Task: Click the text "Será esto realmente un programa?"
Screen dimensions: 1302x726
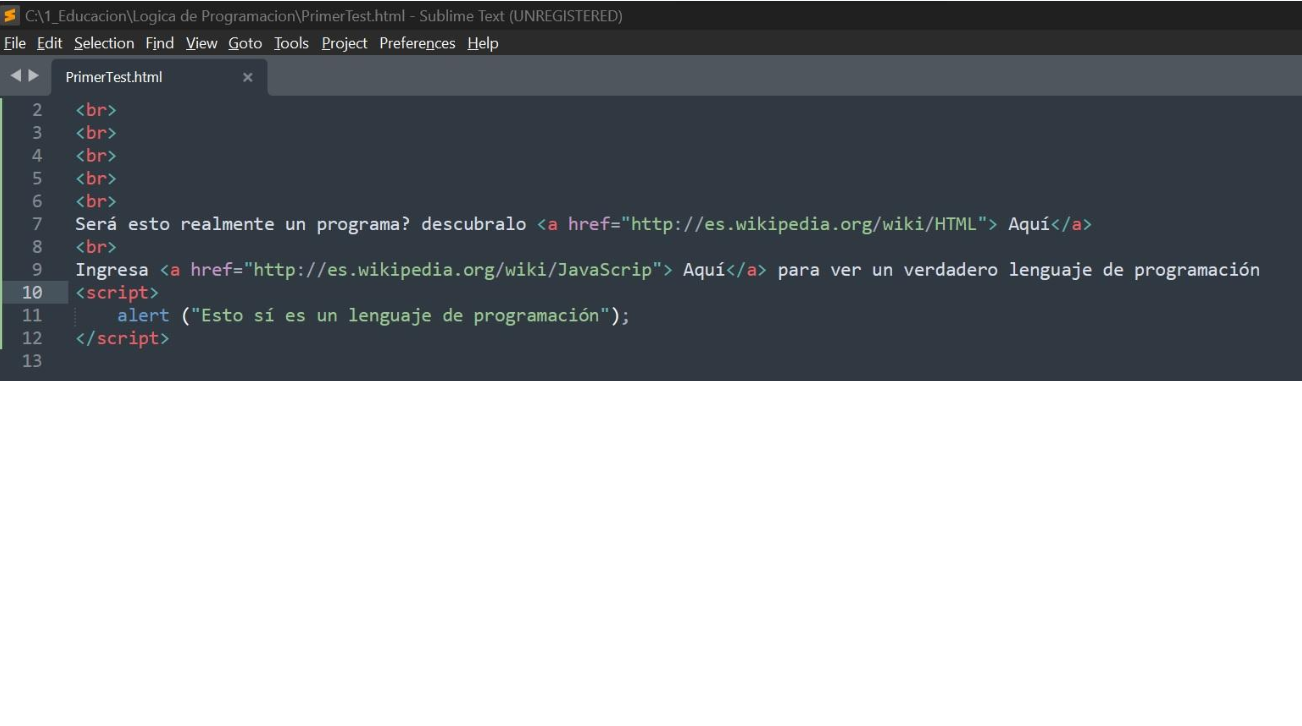Action: pyautogui.click(x=243, y=224)
